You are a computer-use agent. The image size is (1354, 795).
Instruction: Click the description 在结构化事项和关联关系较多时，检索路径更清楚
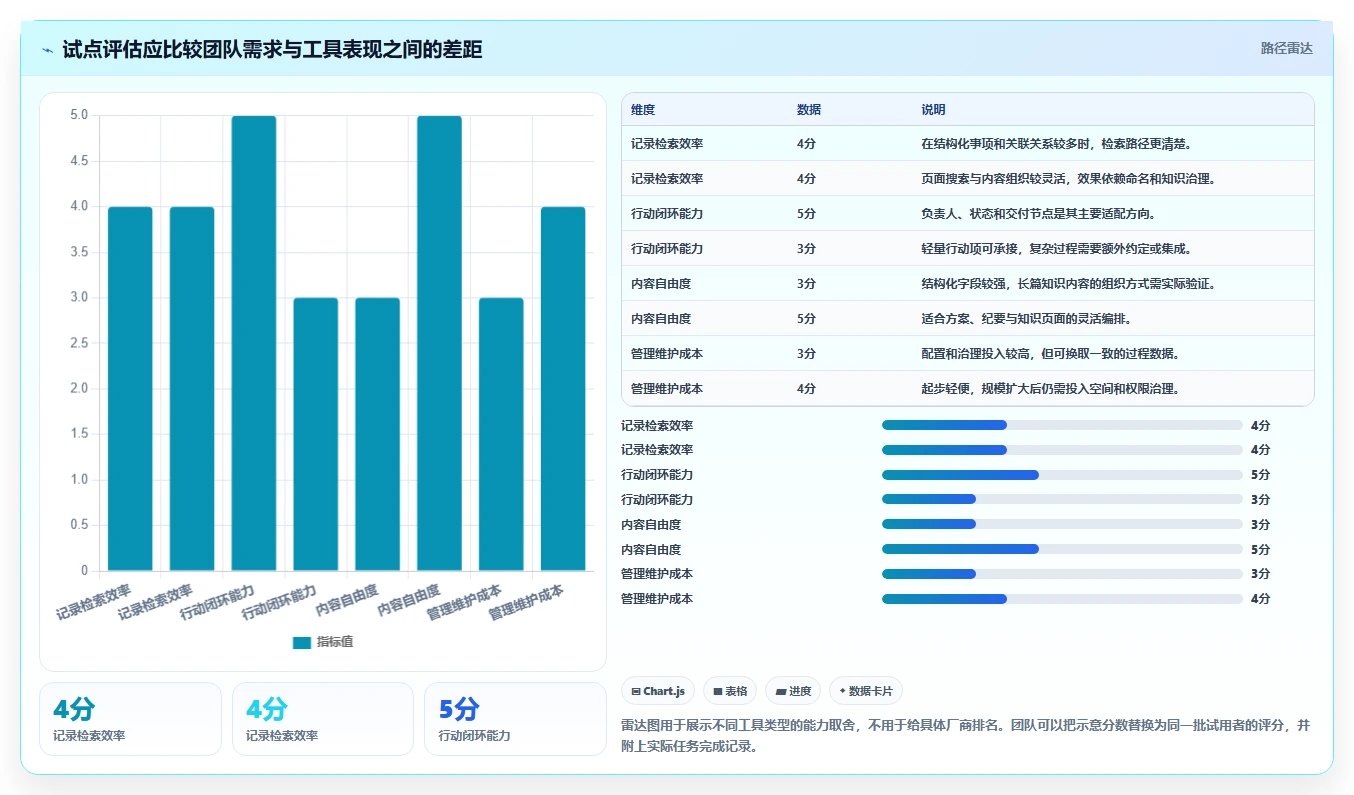click(1056, 144)
